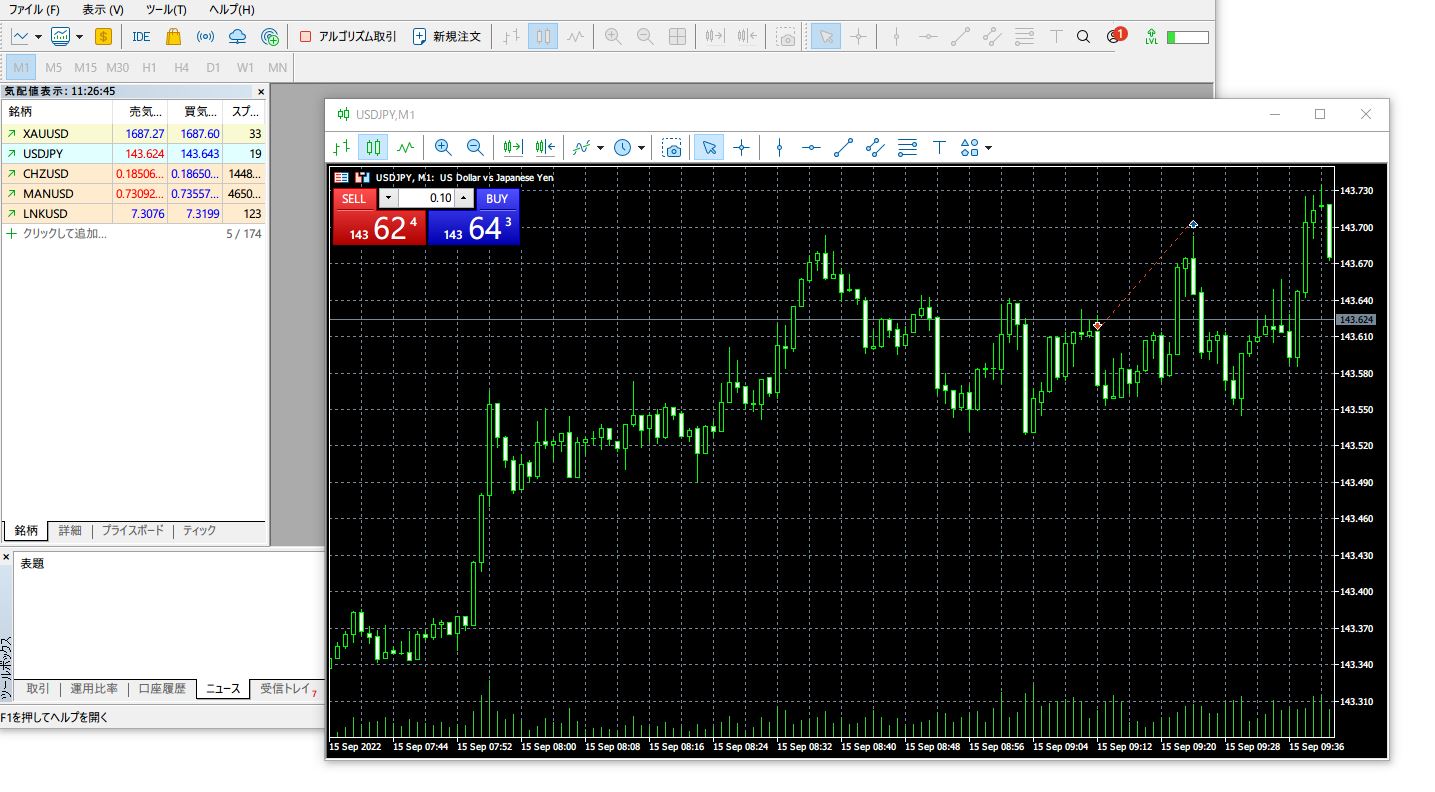Select the M30 timeframe
The image size is (1435, 792).
click(118, 68)
